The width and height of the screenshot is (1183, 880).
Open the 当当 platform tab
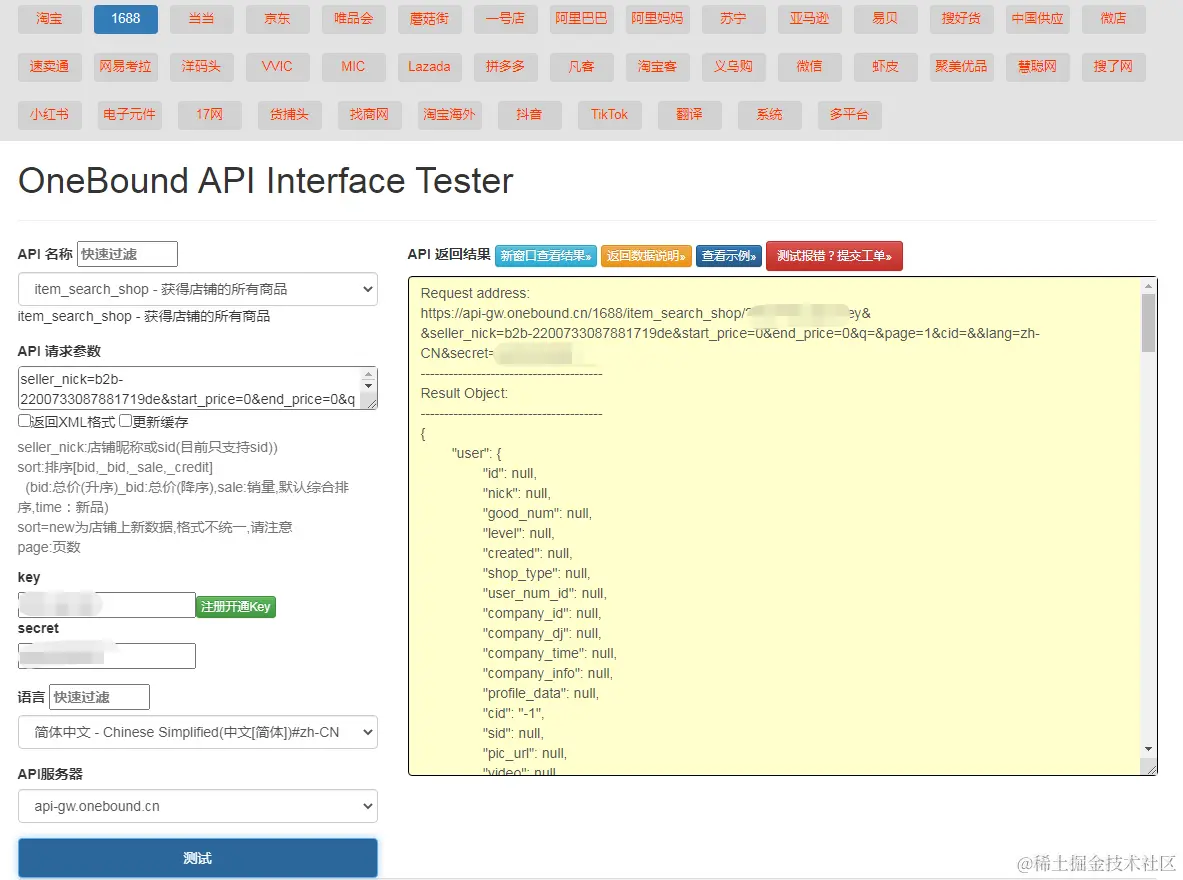click(201, 19)
